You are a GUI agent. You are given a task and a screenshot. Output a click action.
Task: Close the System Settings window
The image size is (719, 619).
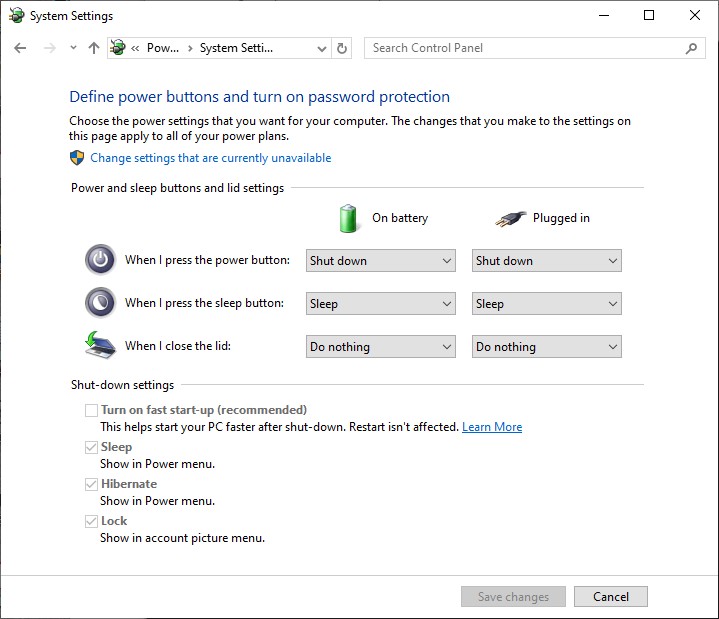(x=695, y=16)
